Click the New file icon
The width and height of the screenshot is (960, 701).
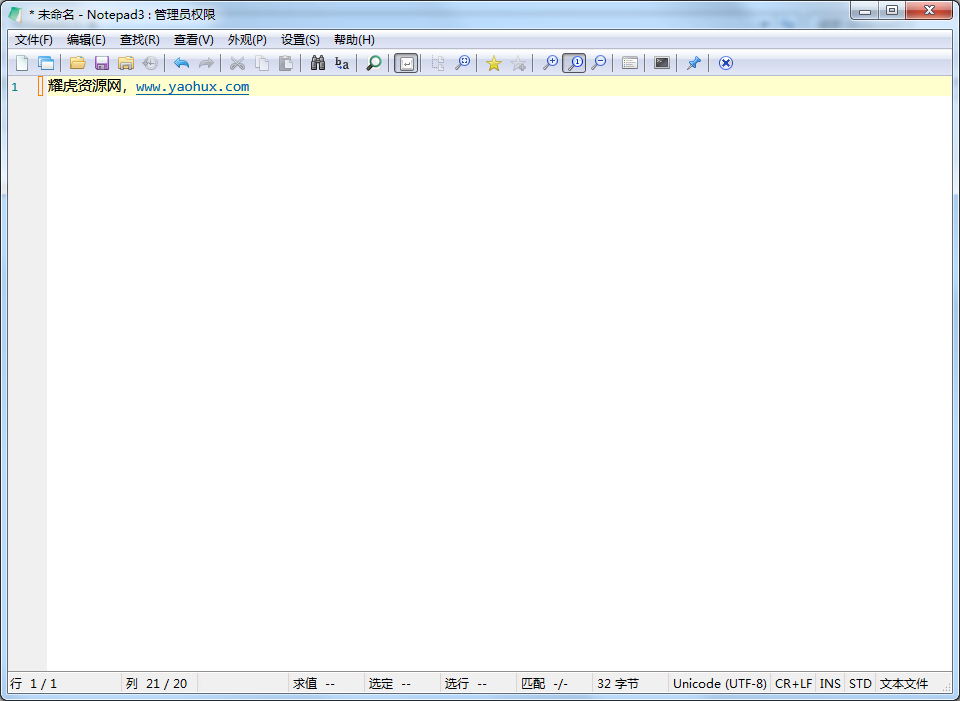(22, 63)
